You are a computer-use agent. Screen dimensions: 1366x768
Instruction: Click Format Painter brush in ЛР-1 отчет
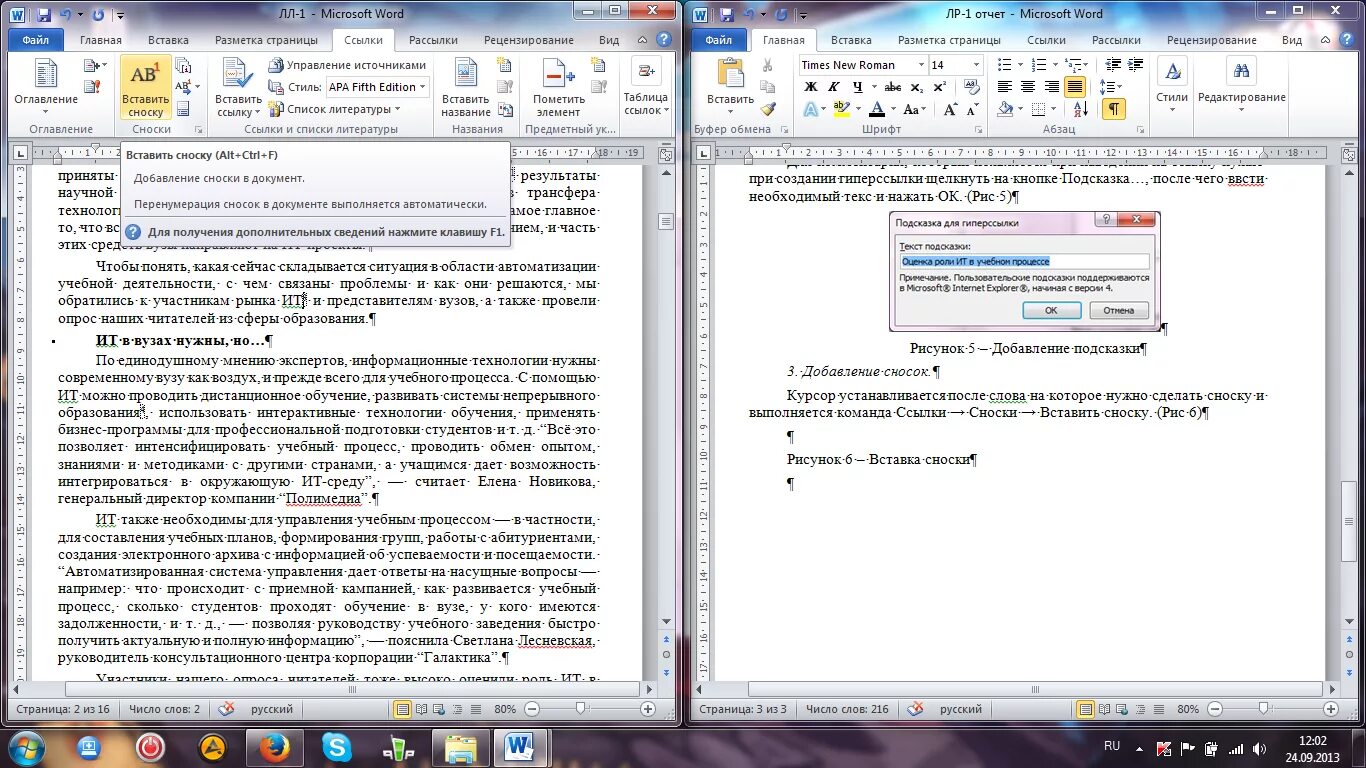767,109
